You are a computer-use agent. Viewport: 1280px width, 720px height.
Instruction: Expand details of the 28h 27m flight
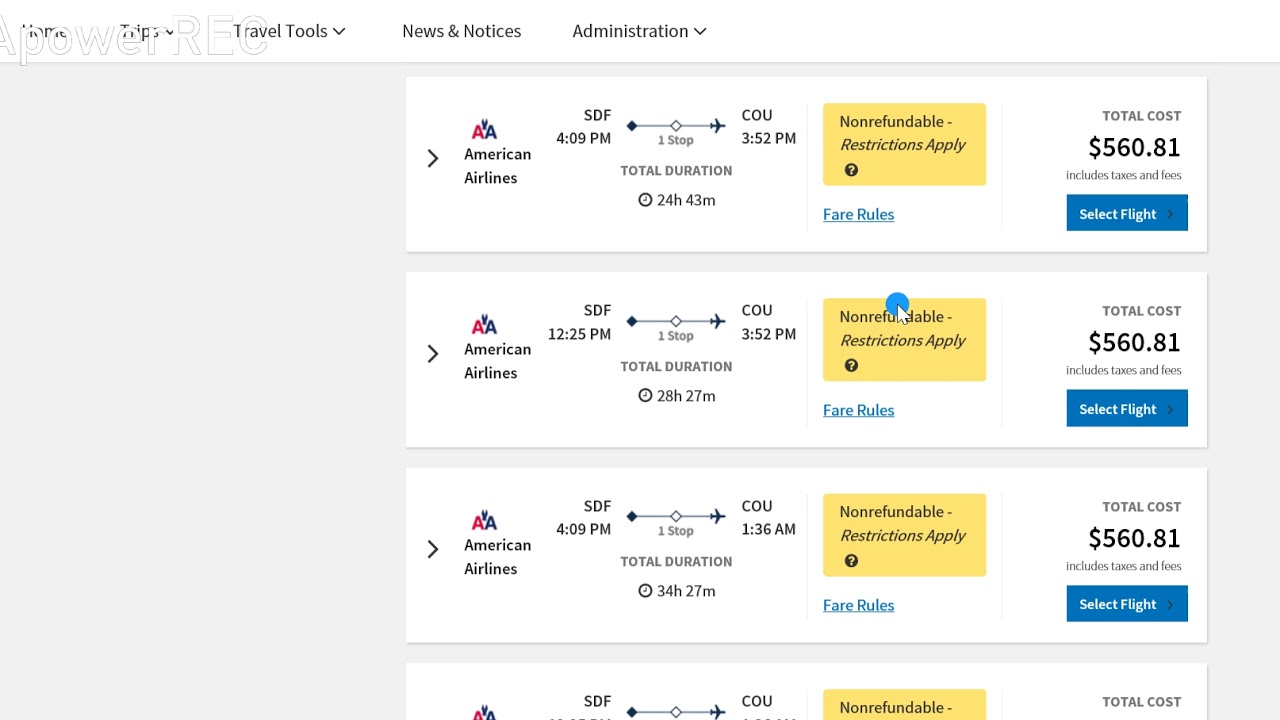tap(433, 354)
